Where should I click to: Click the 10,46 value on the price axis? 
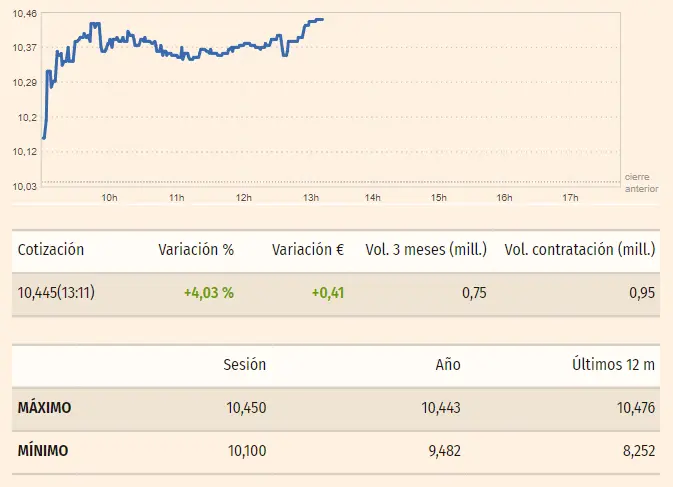click(27, 13)
